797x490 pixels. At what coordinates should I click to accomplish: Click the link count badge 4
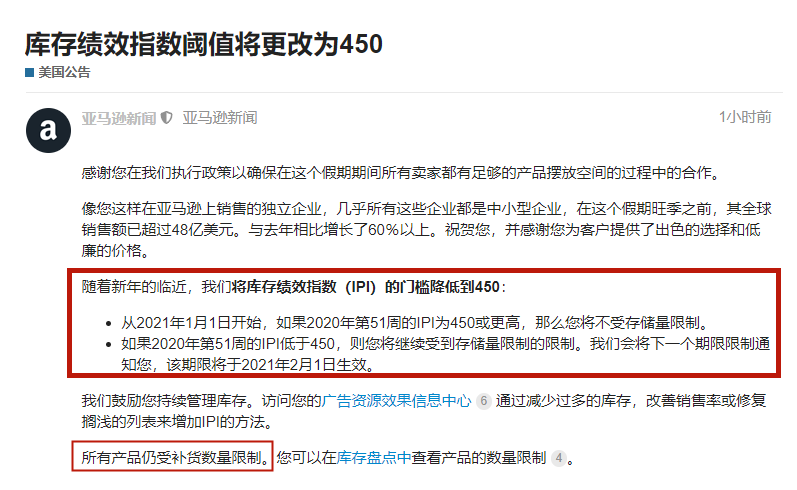click(559, 458)
